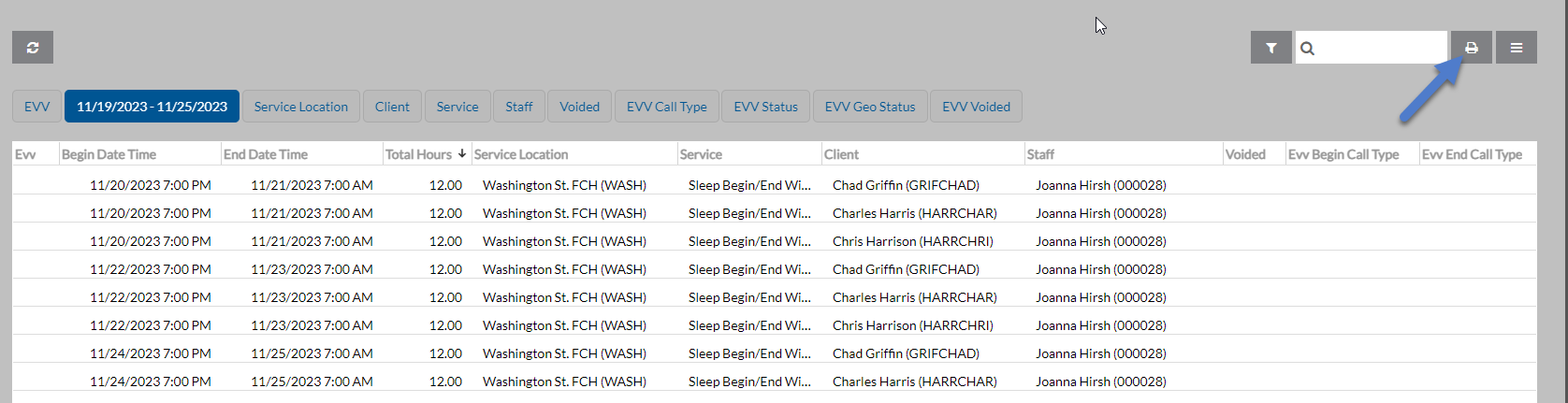The width and height of the screenshot is (1568, 403).
Task: Open the 11/19/2023 - 11/25/2023 date filter
Action: (x=152, y=107)
